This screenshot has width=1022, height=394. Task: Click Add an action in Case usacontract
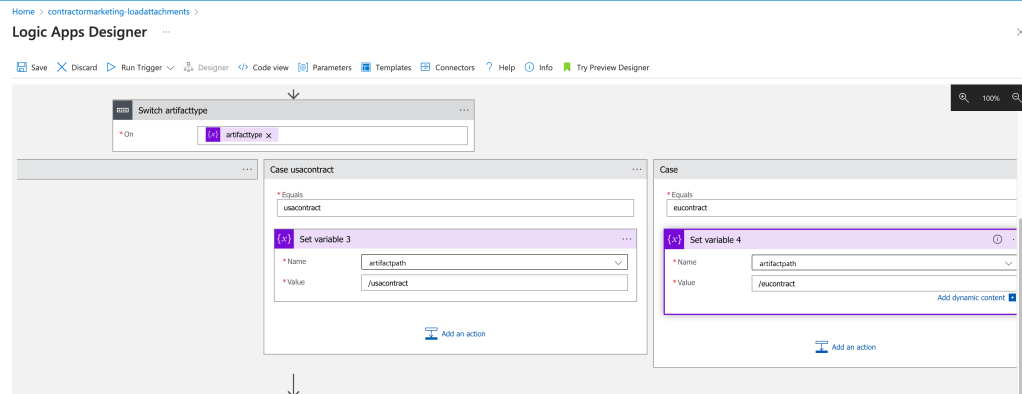pyautogui.click(x=463, y=333)
